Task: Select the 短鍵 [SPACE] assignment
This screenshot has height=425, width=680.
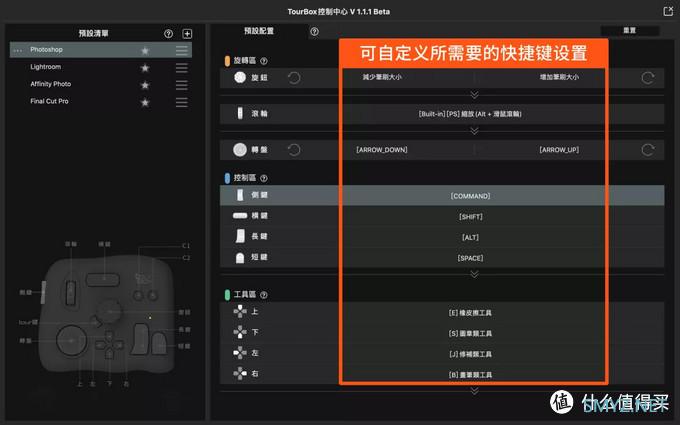Action: (471, 258)
